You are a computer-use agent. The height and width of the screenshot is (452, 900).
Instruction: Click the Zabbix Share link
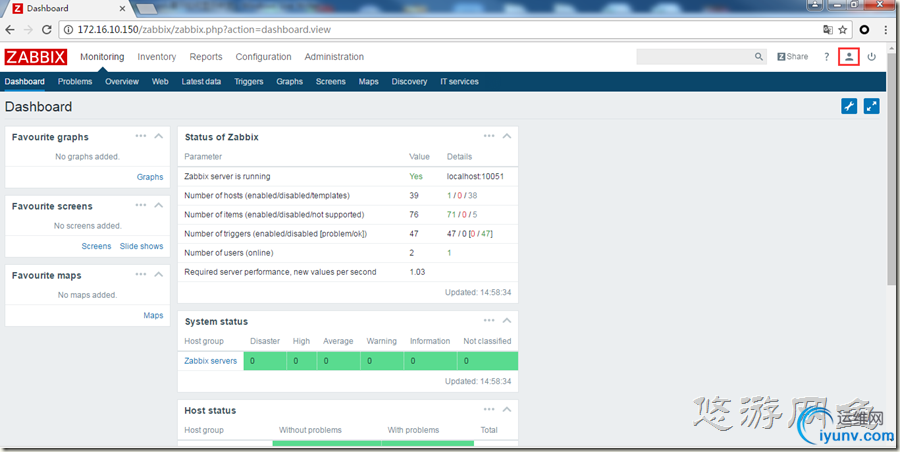point(793,57)
